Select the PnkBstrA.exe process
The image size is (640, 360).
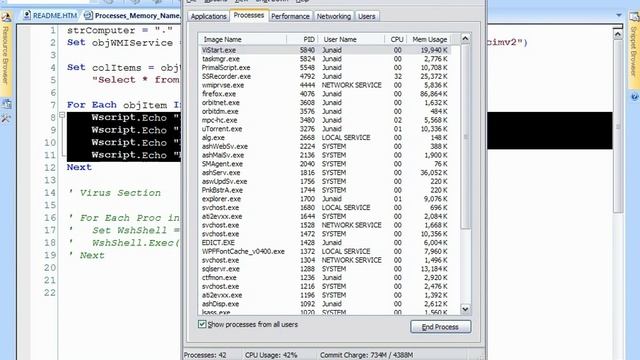325,190
